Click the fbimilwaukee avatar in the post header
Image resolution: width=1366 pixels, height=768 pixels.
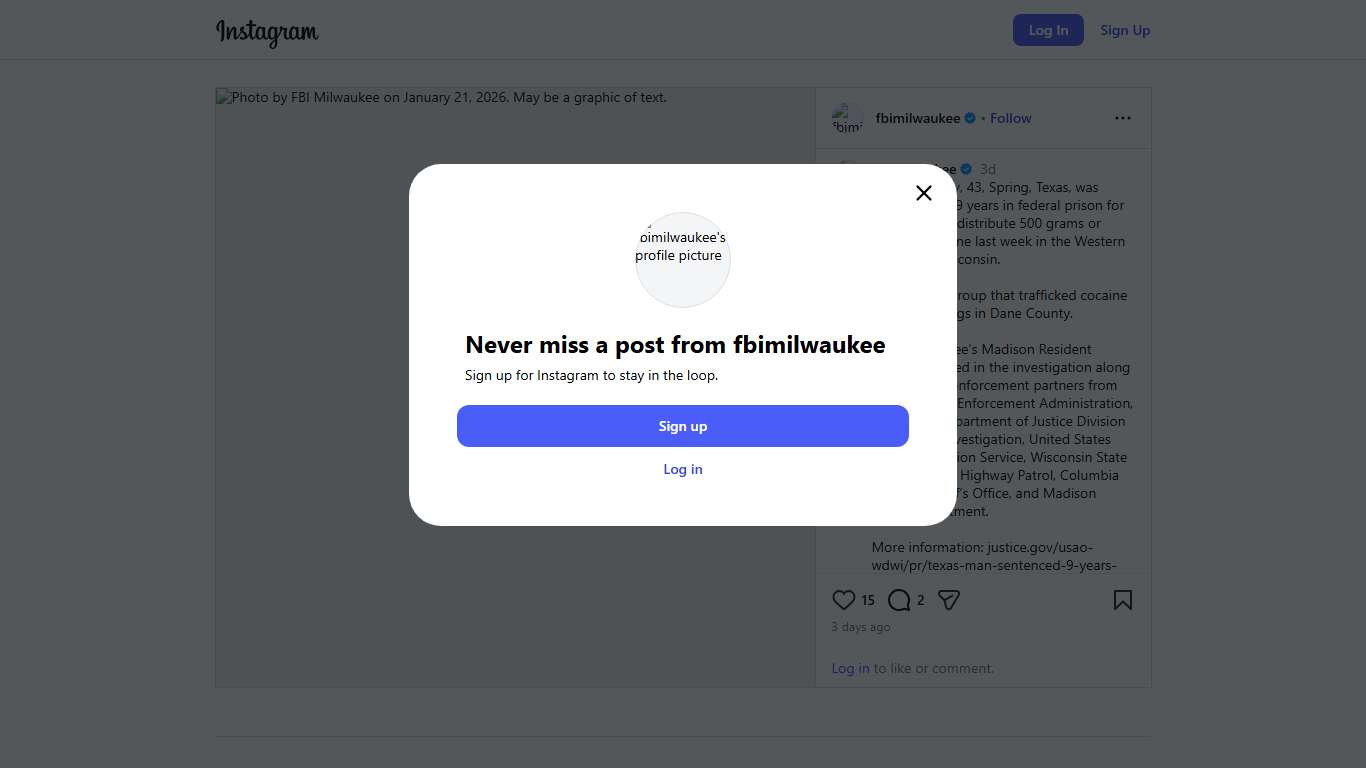click(x=848, y=119)
